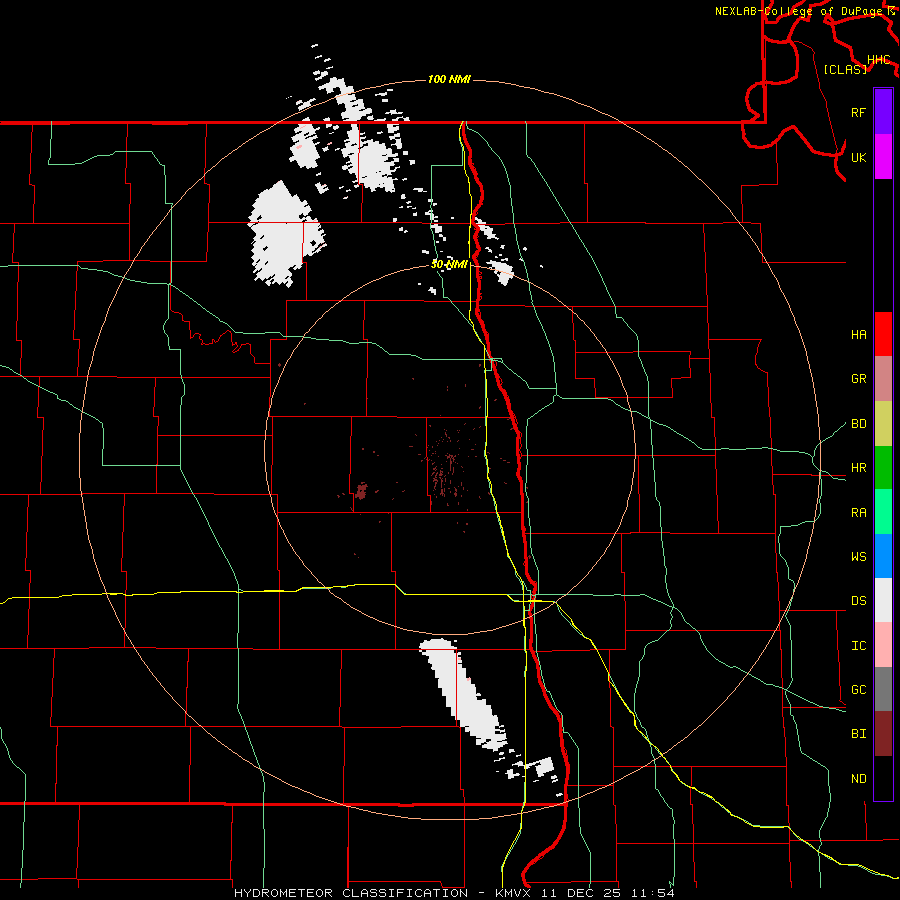This screenshot has width=900, height=900.
Task: Select the IC ice crystals pink swatch
Action: point(883,645)
